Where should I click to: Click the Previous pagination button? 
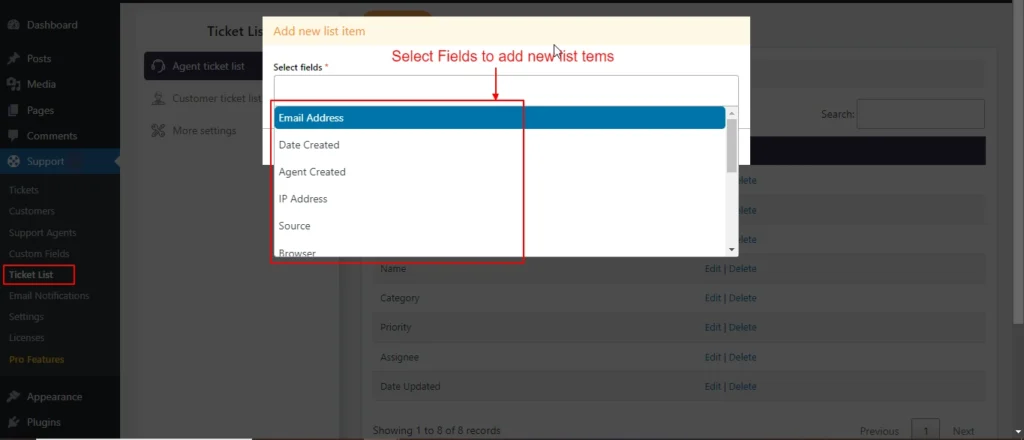(x=879, y=431)
